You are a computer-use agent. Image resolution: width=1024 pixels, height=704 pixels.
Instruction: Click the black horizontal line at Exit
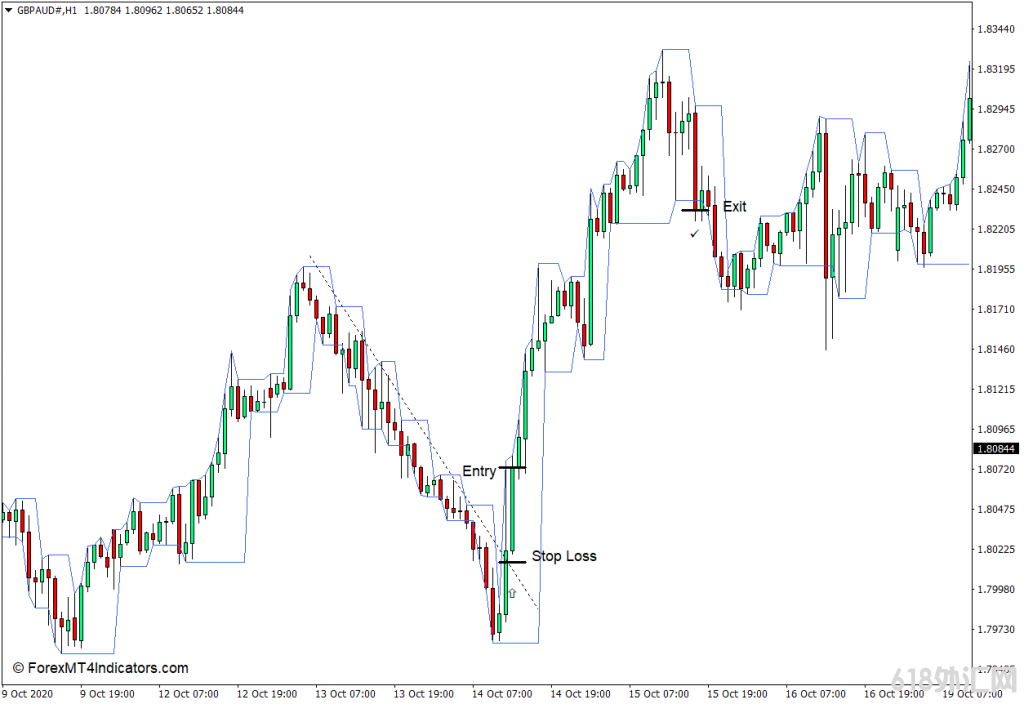click(694, 210)
